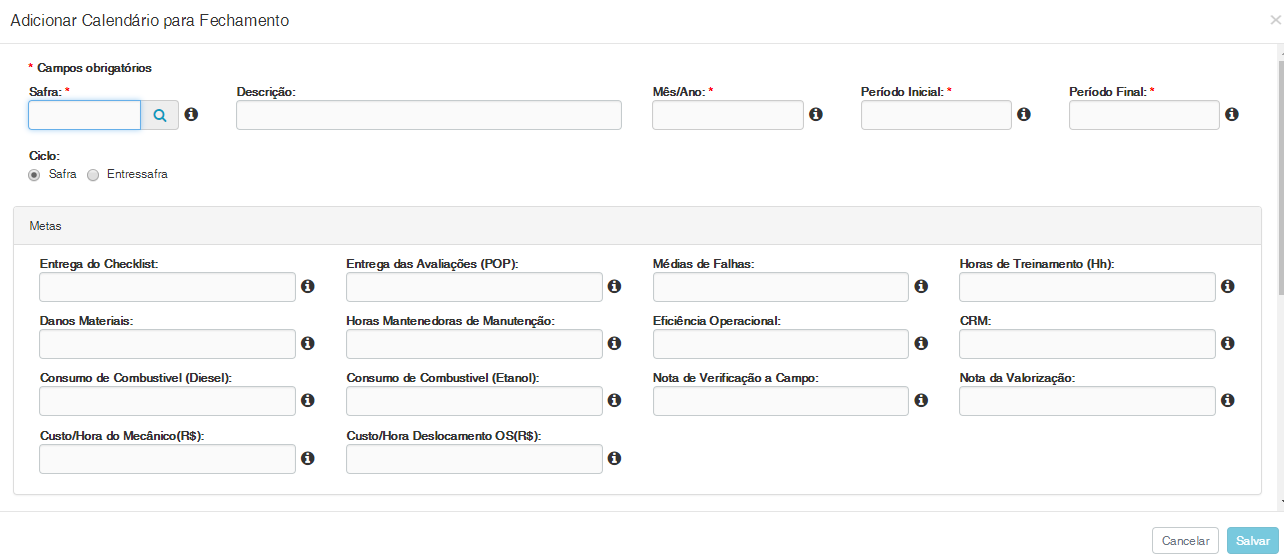Focus the Mês/Ano input field

[727, 115]
